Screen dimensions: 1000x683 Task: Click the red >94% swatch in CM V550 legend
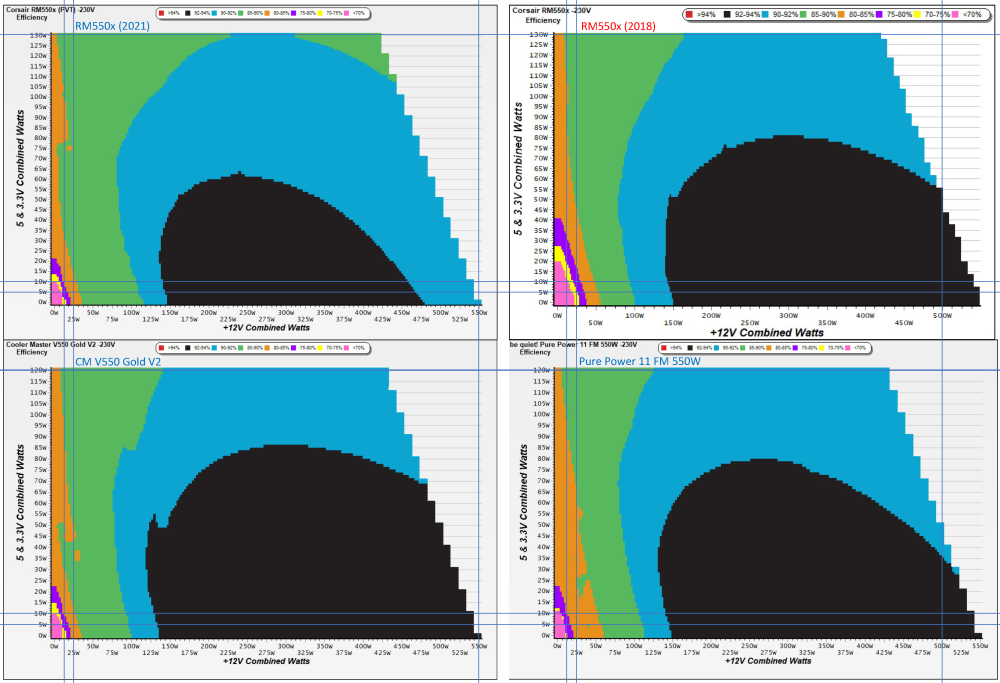point(161,348)
